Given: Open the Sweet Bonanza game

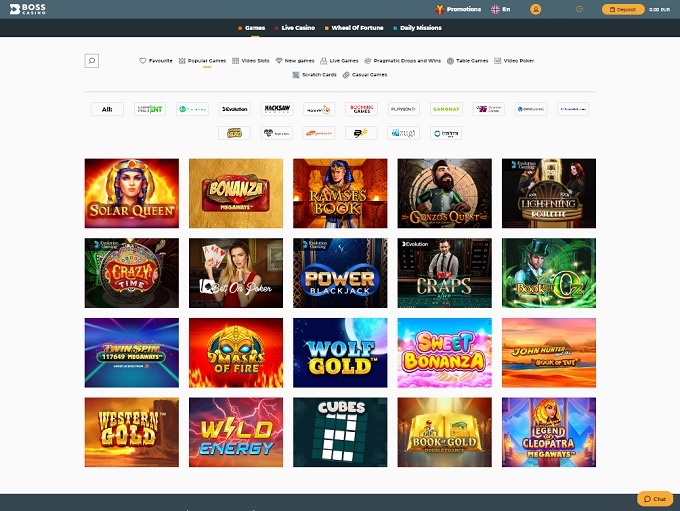Looking at the screenshot, I should [445, 353].
